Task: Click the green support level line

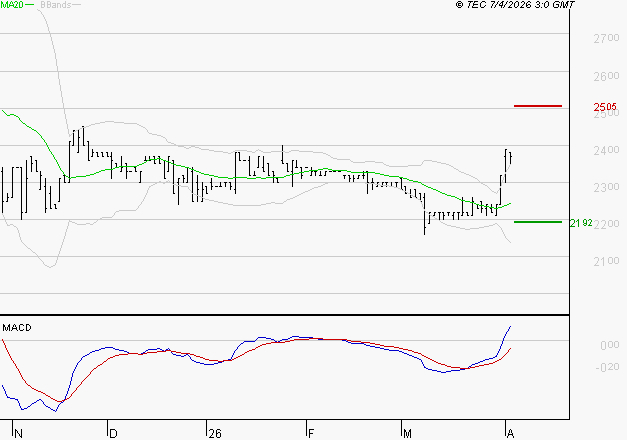Action: [x=538, y=222]
